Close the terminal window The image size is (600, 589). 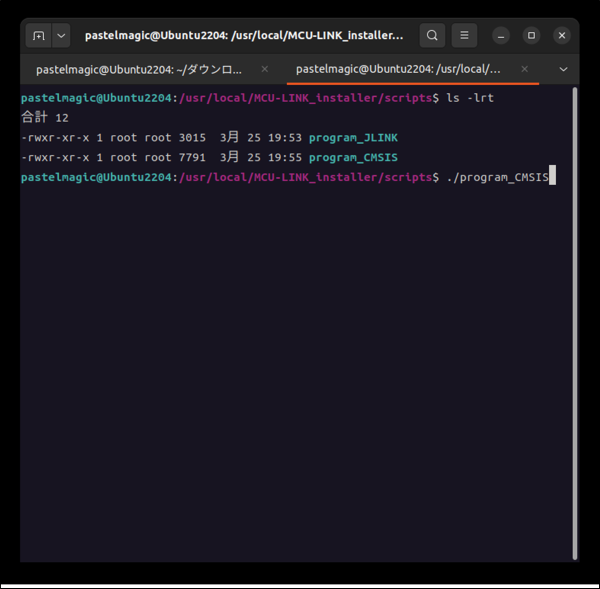click(x=562, y=35)
